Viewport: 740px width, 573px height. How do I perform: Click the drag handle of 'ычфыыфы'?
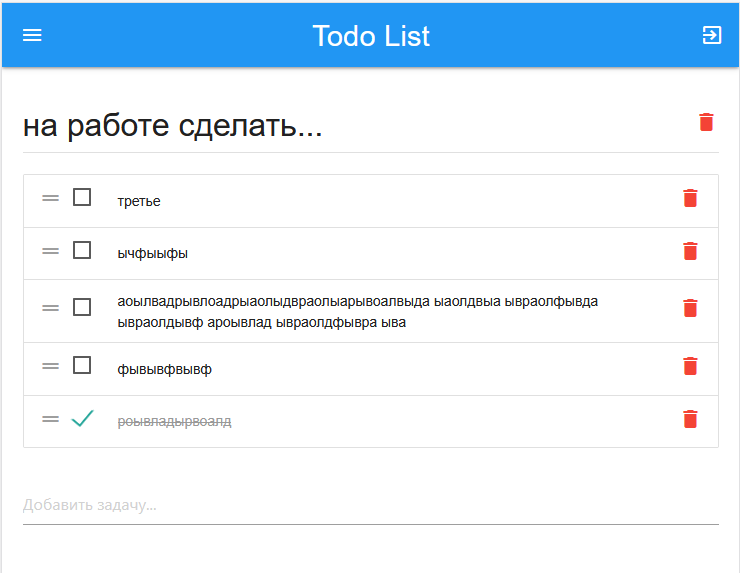50,251
